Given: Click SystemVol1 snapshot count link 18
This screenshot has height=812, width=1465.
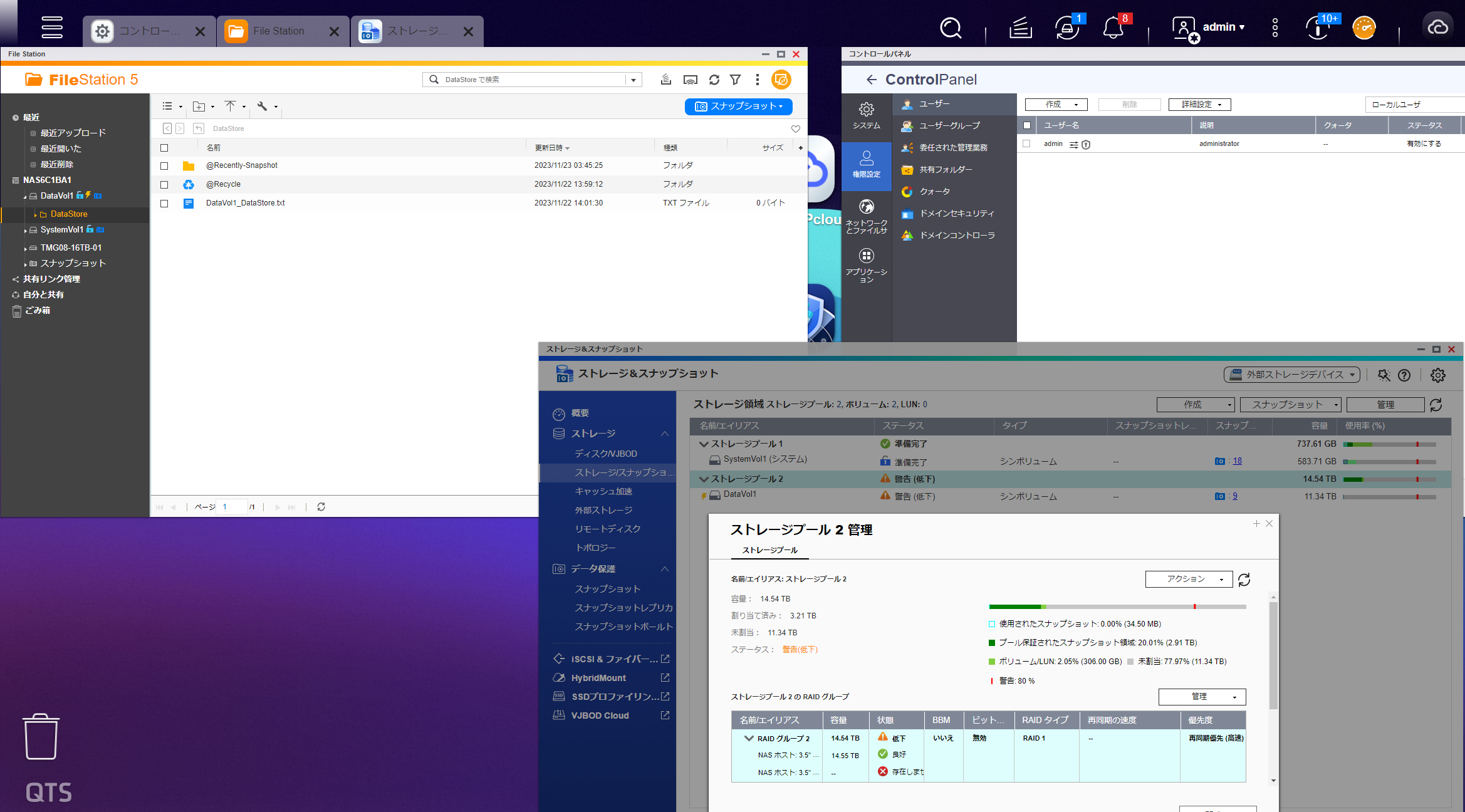Looking at the screenshot, I should point(1237,461).
